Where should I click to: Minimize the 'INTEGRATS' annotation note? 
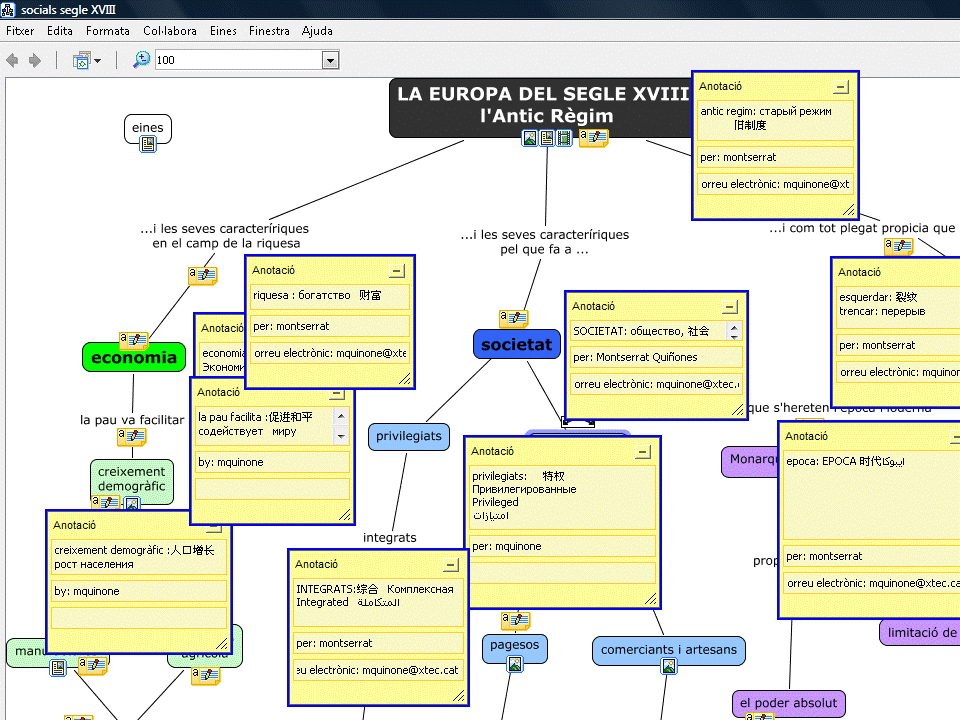pos(451,565)
